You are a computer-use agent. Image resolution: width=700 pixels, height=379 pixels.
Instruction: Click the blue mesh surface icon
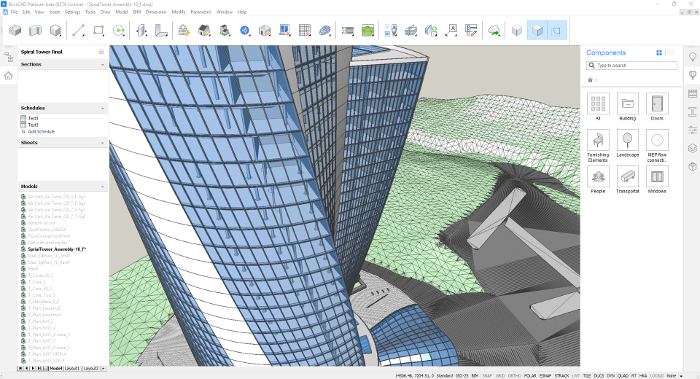point(325,30)
